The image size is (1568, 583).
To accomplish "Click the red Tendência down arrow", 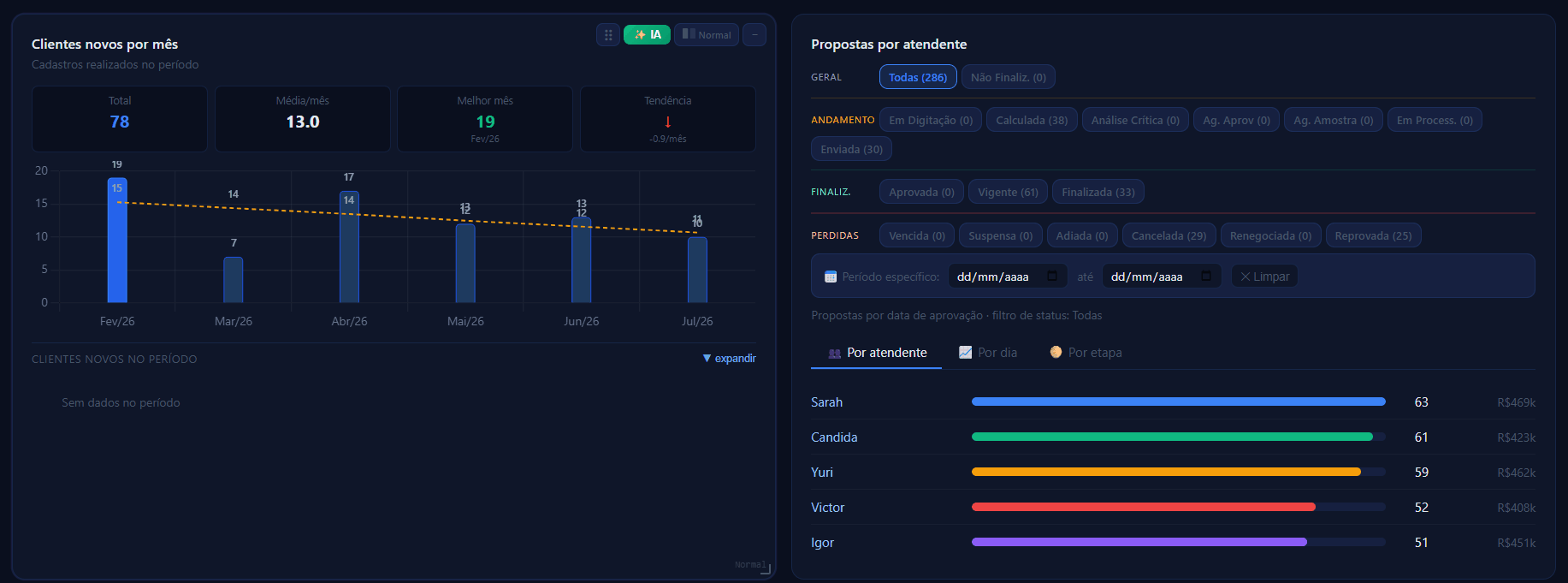I will click(x=668, y=122).
